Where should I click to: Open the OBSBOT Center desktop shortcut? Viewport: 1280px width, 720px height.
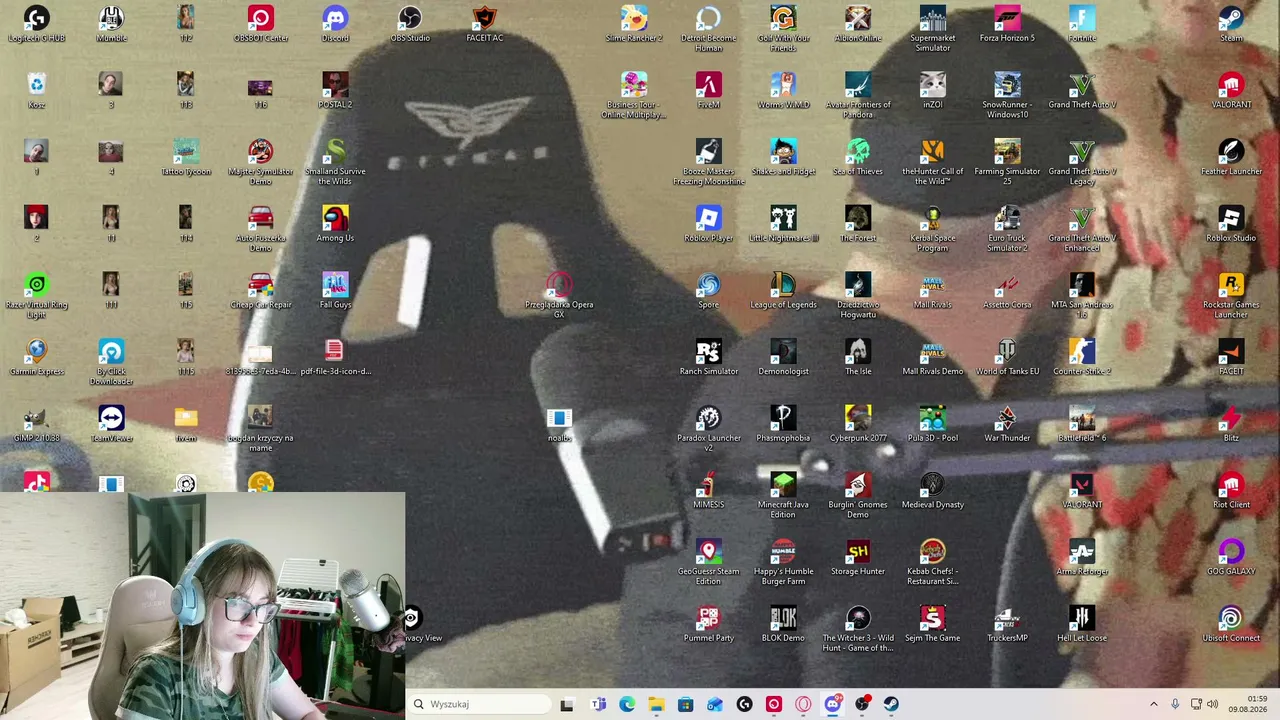point(260,24)
